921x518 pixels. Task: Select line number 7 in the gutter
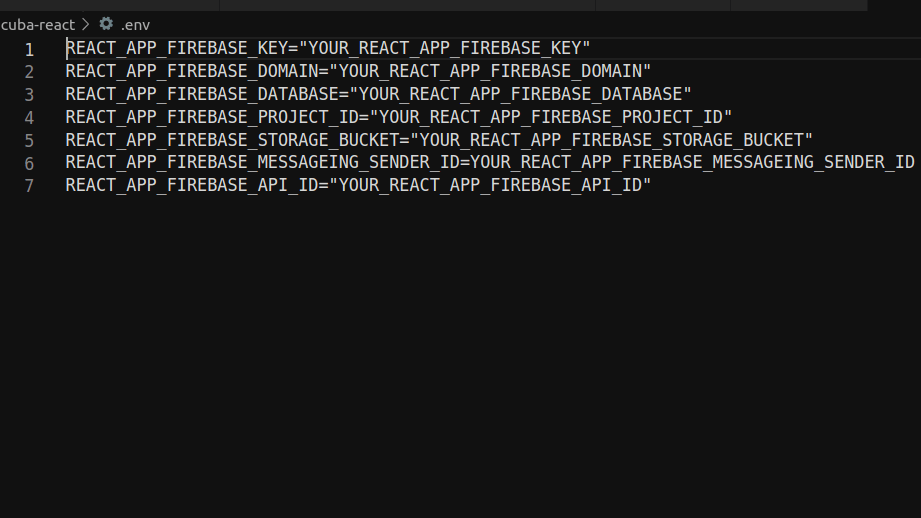[29, 187]
